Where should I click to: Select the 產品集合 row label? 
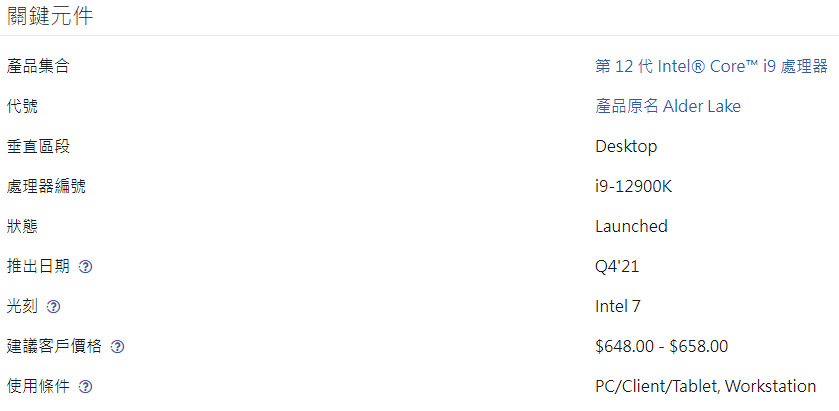38,66
